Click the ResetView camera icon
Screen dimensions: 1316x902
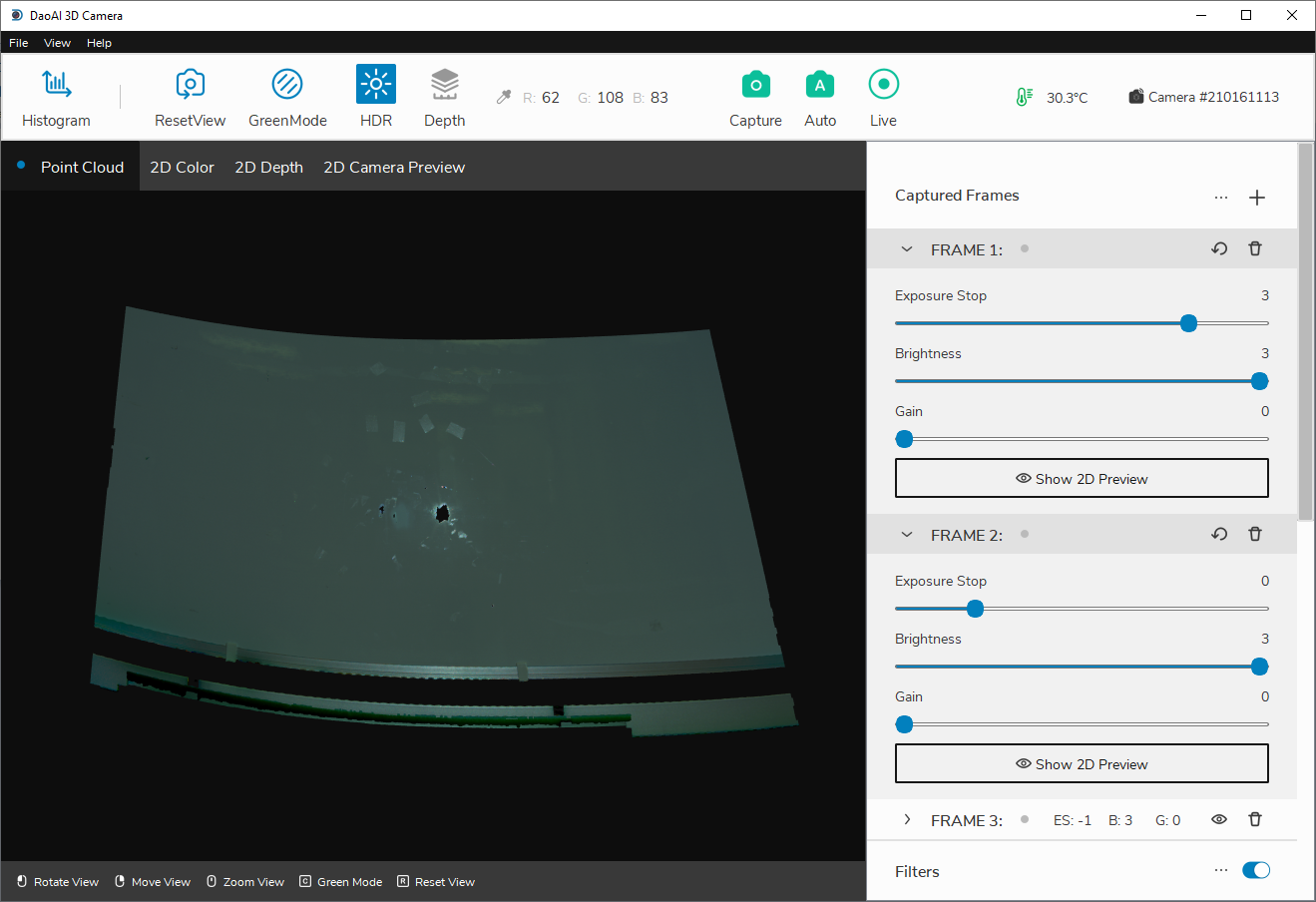click(190, 85)
